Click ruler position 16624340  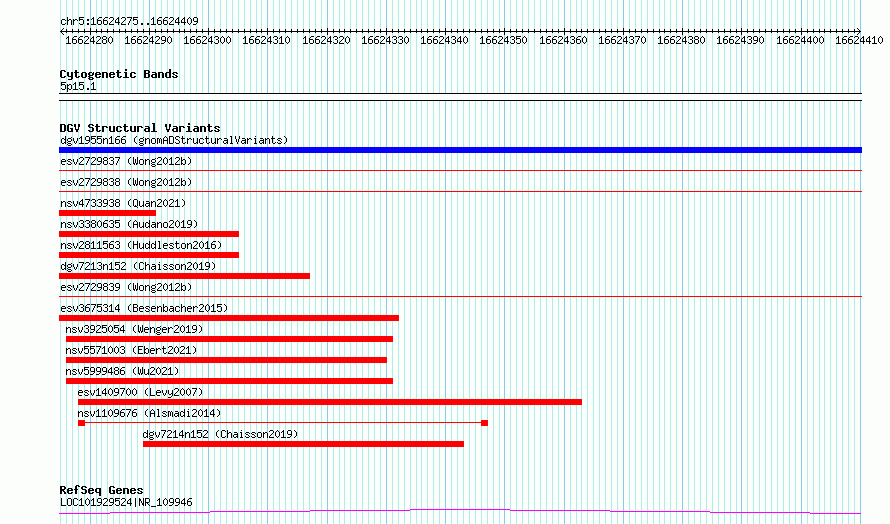[x=444, y=40]
